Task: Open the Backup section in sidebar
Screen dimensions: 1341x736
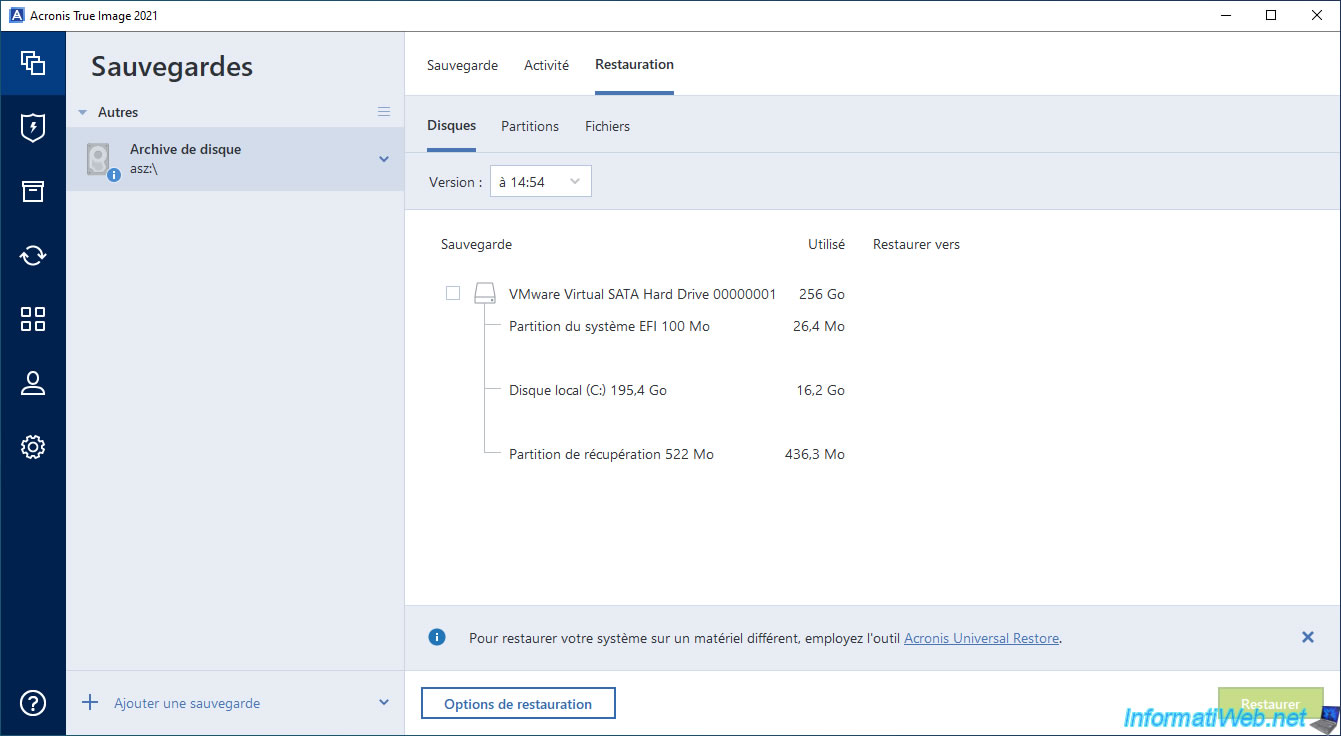Action: 33,63
